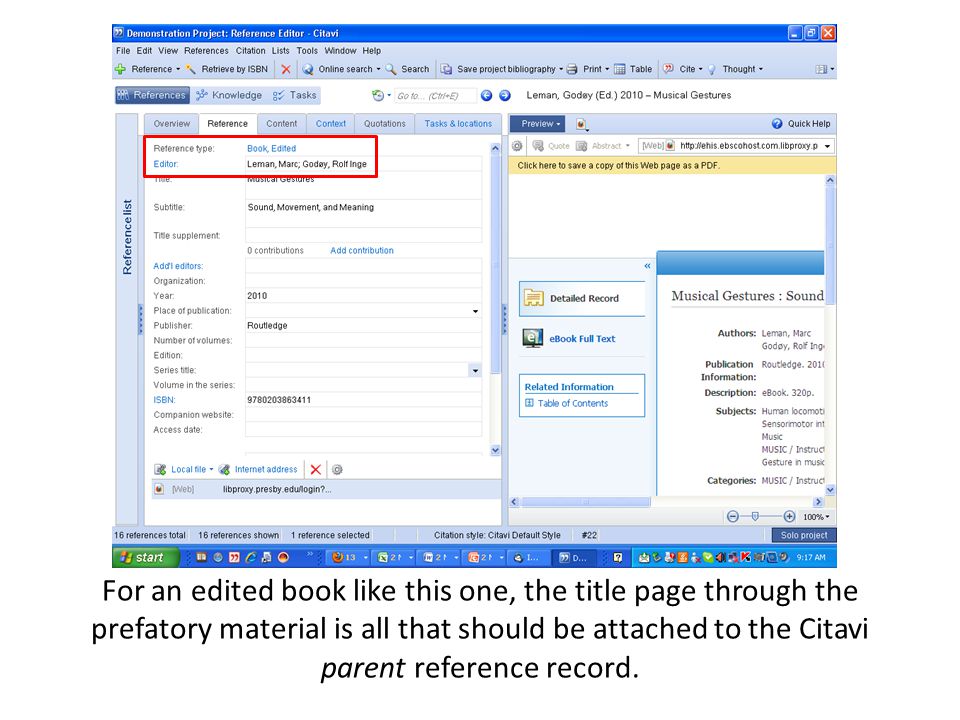Click the zoom in plus icon
Screen dimensions: 960x720
tap(789, 517)
